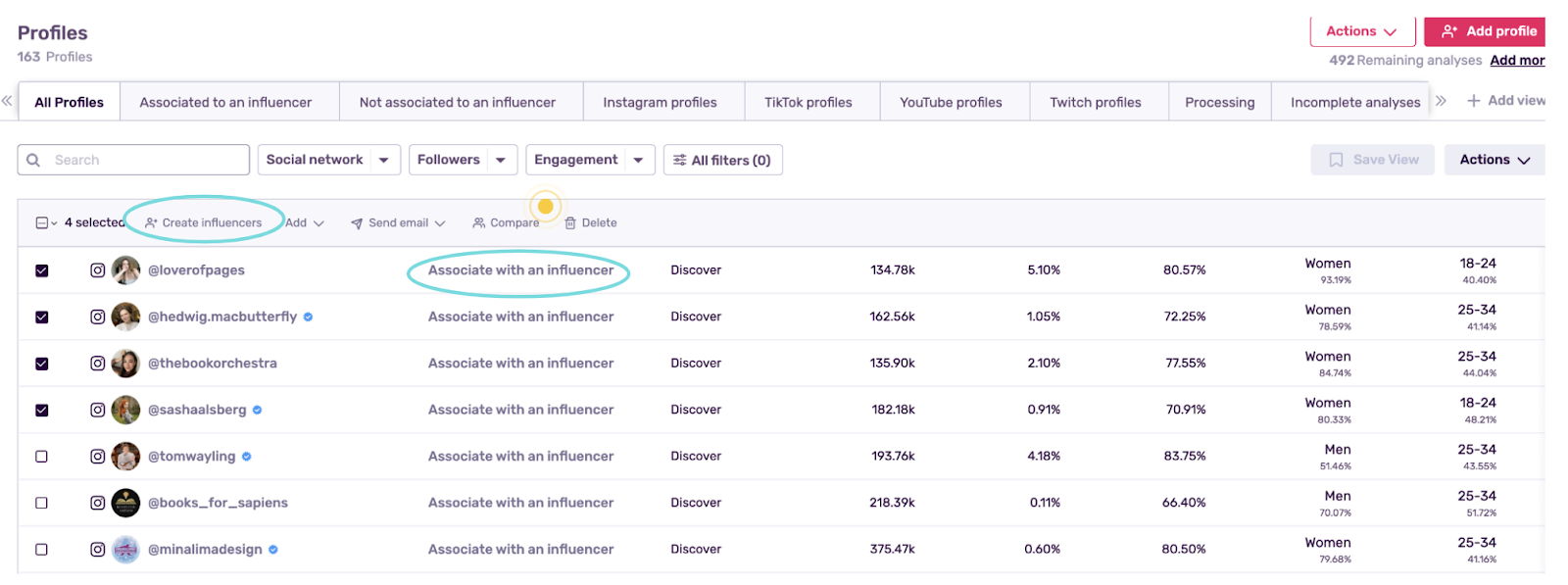
Task: Click the Add profile button
Action: [1485, 31]
